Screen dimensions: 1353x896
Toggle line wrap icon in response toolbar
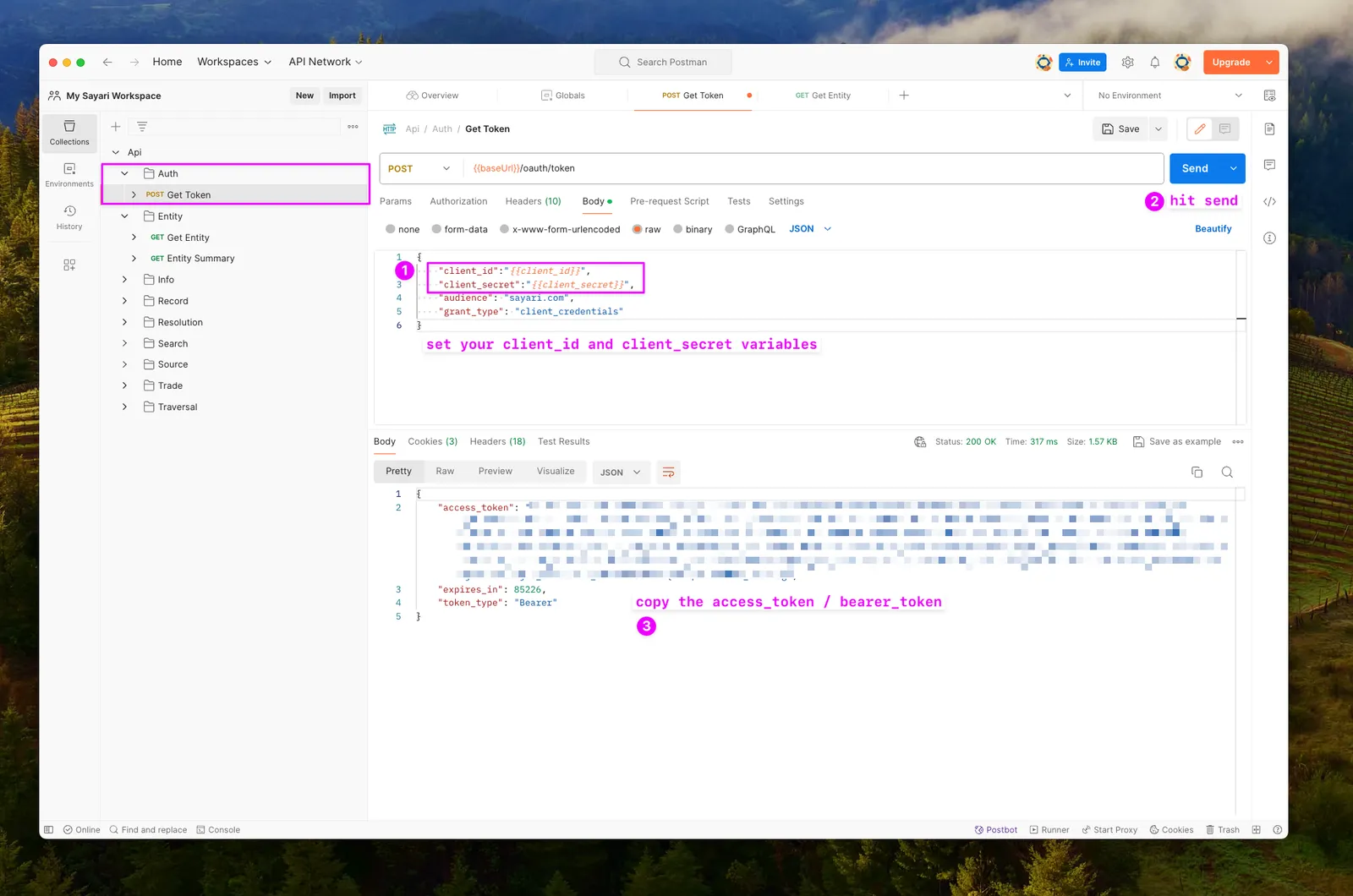coord(668,473)
